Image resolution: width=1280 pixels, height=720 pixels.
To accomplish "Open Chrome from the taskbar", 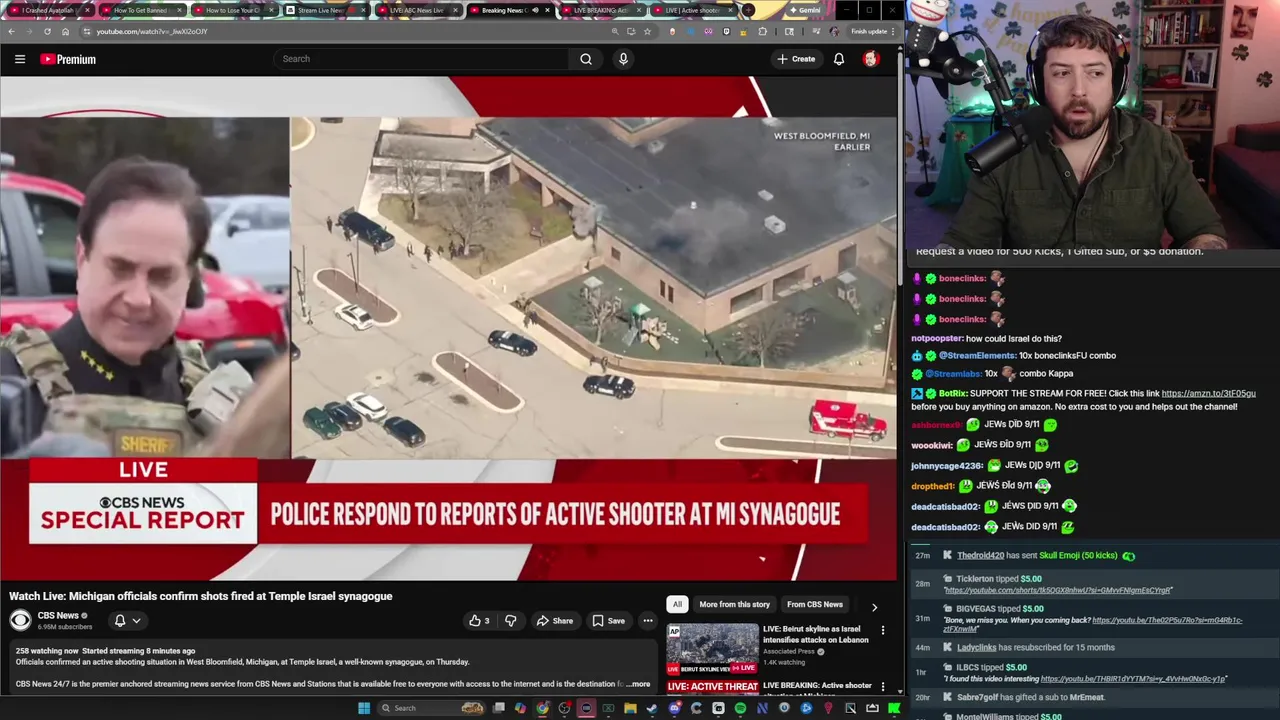I will pyautogui.click(x=542, y=708).
